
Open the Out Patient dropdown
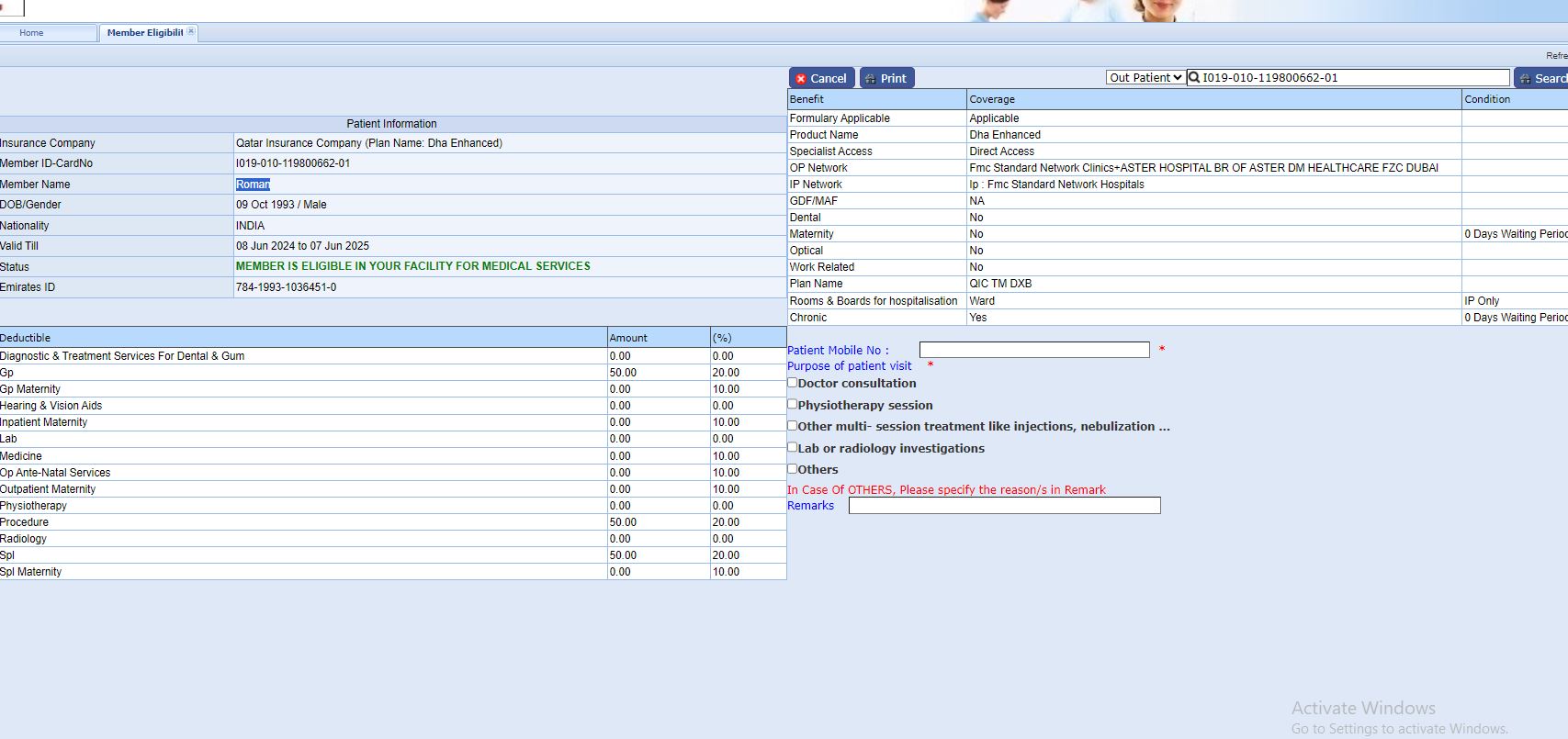tap(1145, 78)
